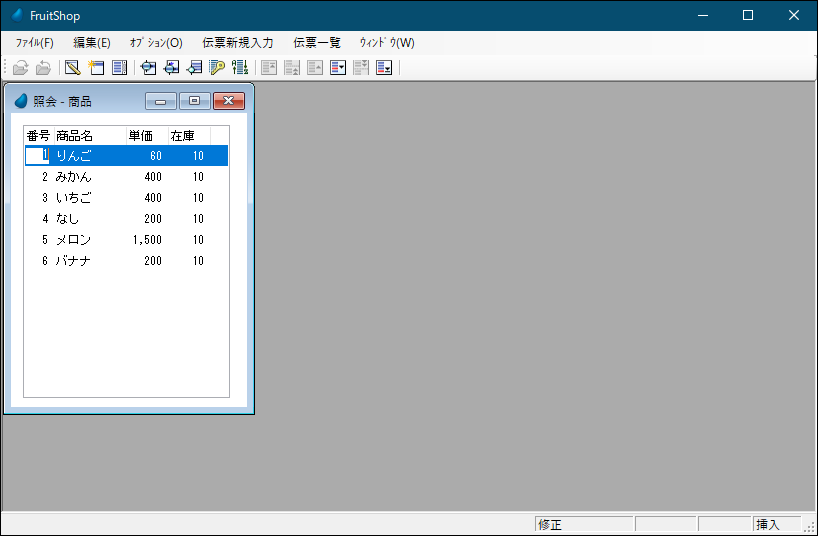Restore the 照会 - 商品 child window
Image resolution: width=818 pixels, height=536 pixels.
point(194,101)
